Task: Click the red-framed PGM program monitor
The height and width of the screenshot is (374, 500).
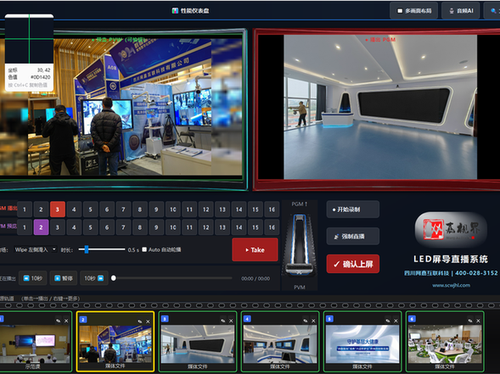Action: click(x=377, y=109)
